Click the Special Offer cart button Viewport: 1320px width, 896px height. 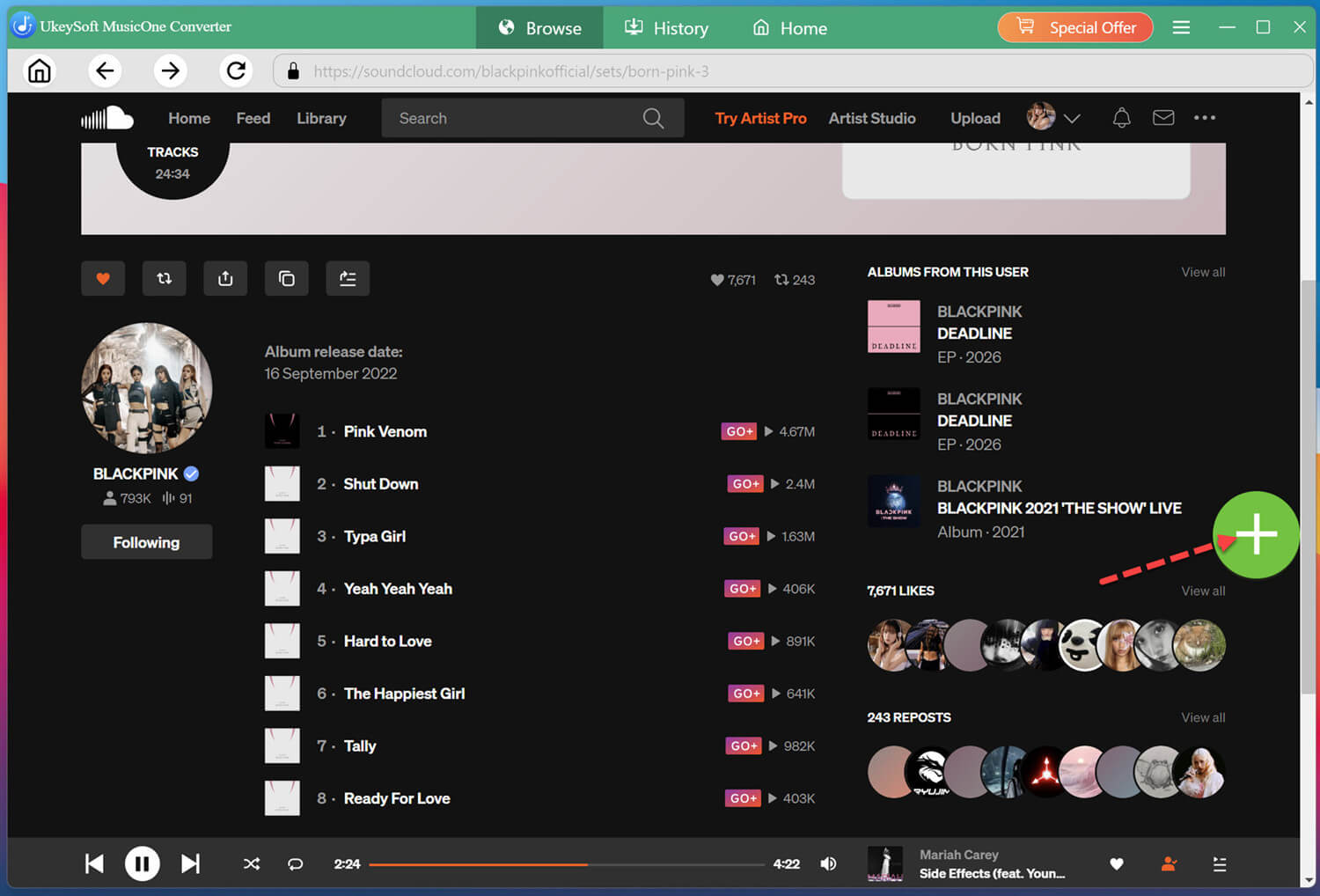[1075, 27]
